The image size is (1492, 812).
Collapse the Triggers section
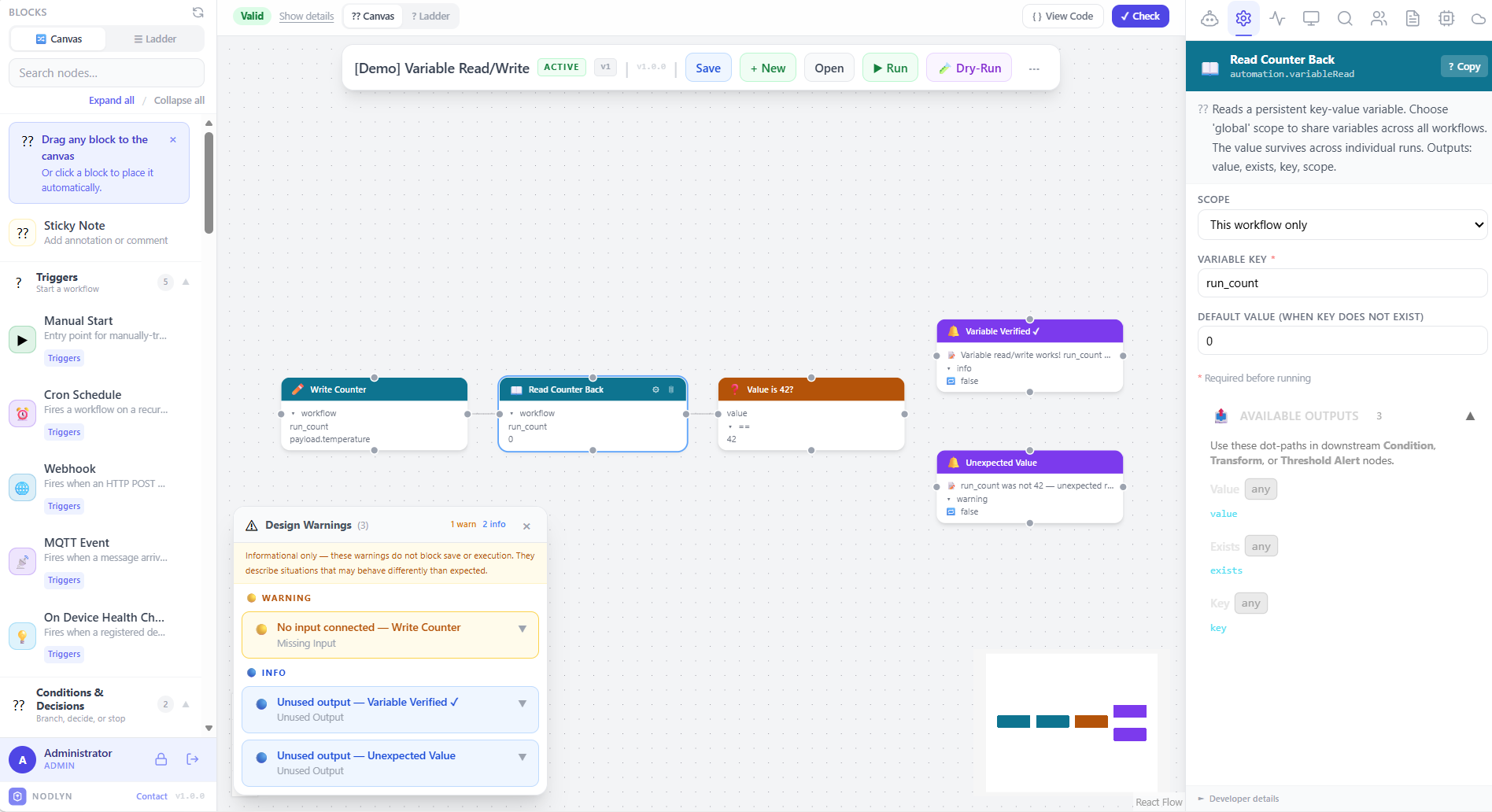click(x=186, y=282)
